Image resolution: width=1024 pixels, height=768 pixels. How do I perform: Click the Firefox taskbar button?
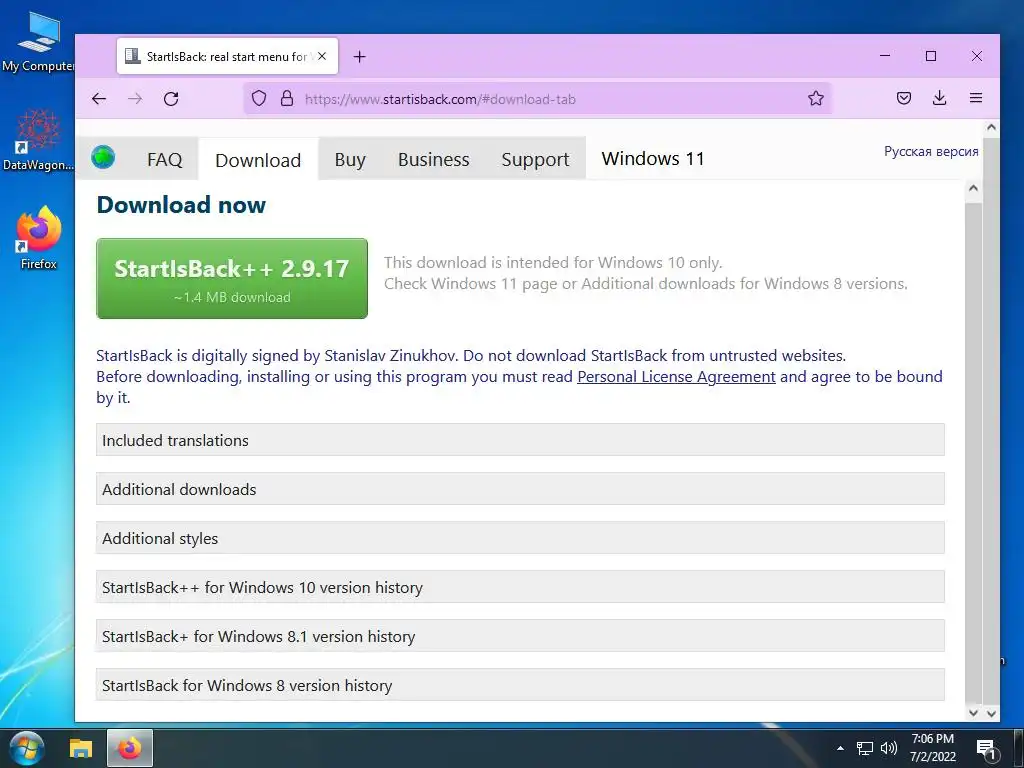click(x=130, y=748)
